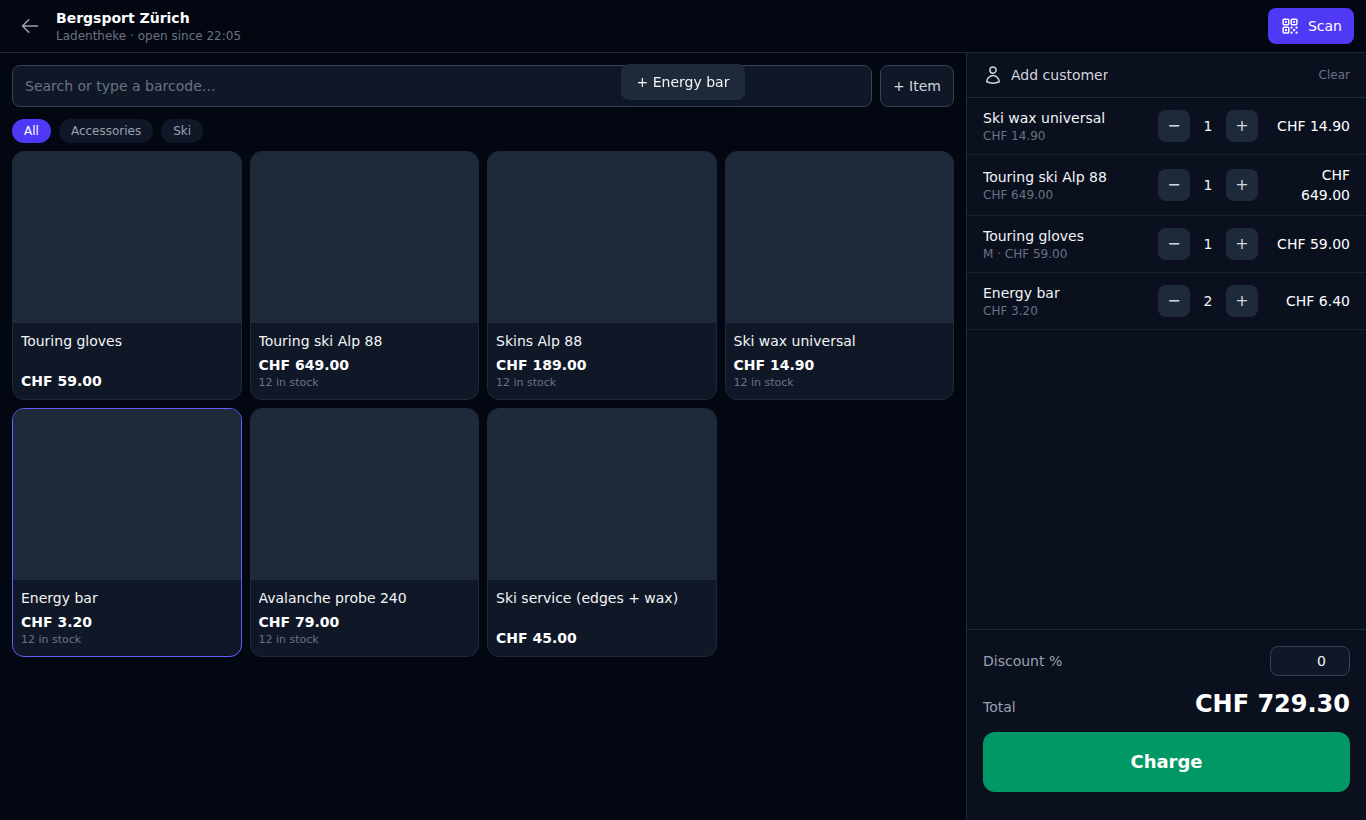Screen dimensions: 1366x820
Task: Increase Touring ski Alp 88 quantity
Action: point(1242,185)
